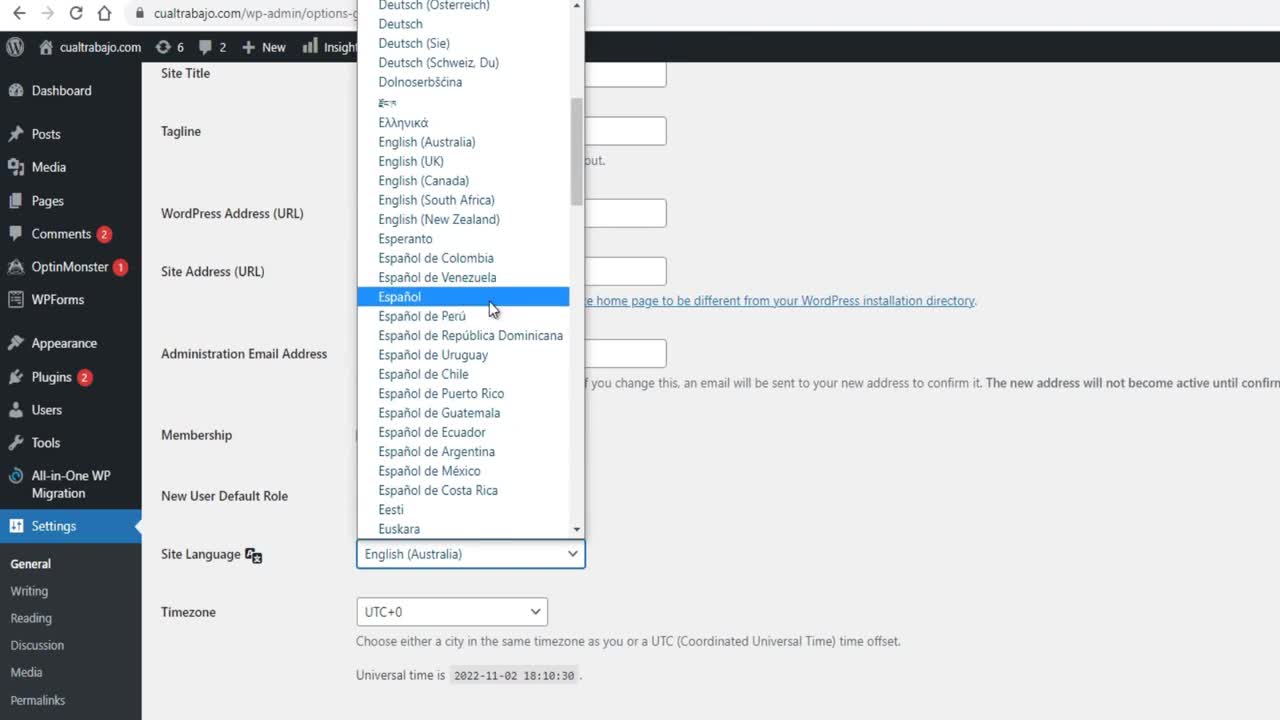Click the language list scrollbar thumb
The height and width of the screenshot is (720, 1280).
(x=576, y=152)
